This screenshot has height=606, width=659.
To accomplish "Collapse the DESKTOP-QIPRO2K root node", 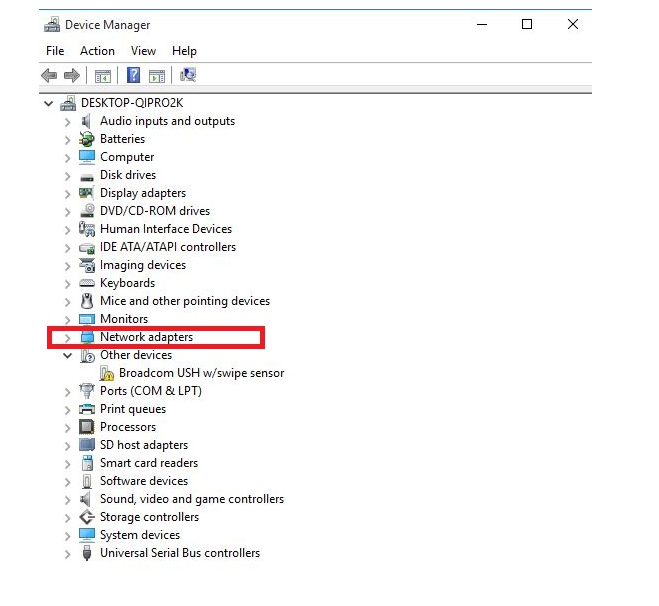I will 48,103.
